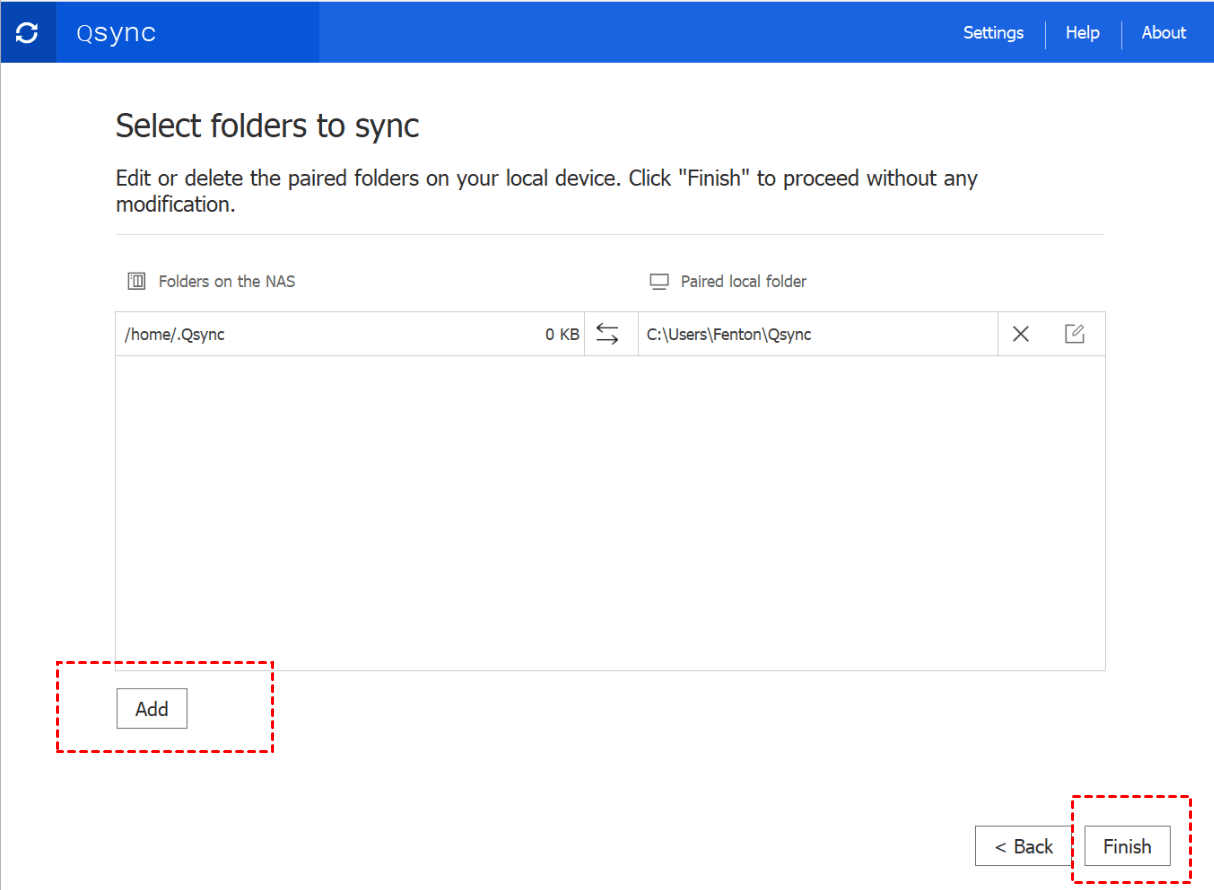Click the Qsync sync logo icon

(28, 33)
